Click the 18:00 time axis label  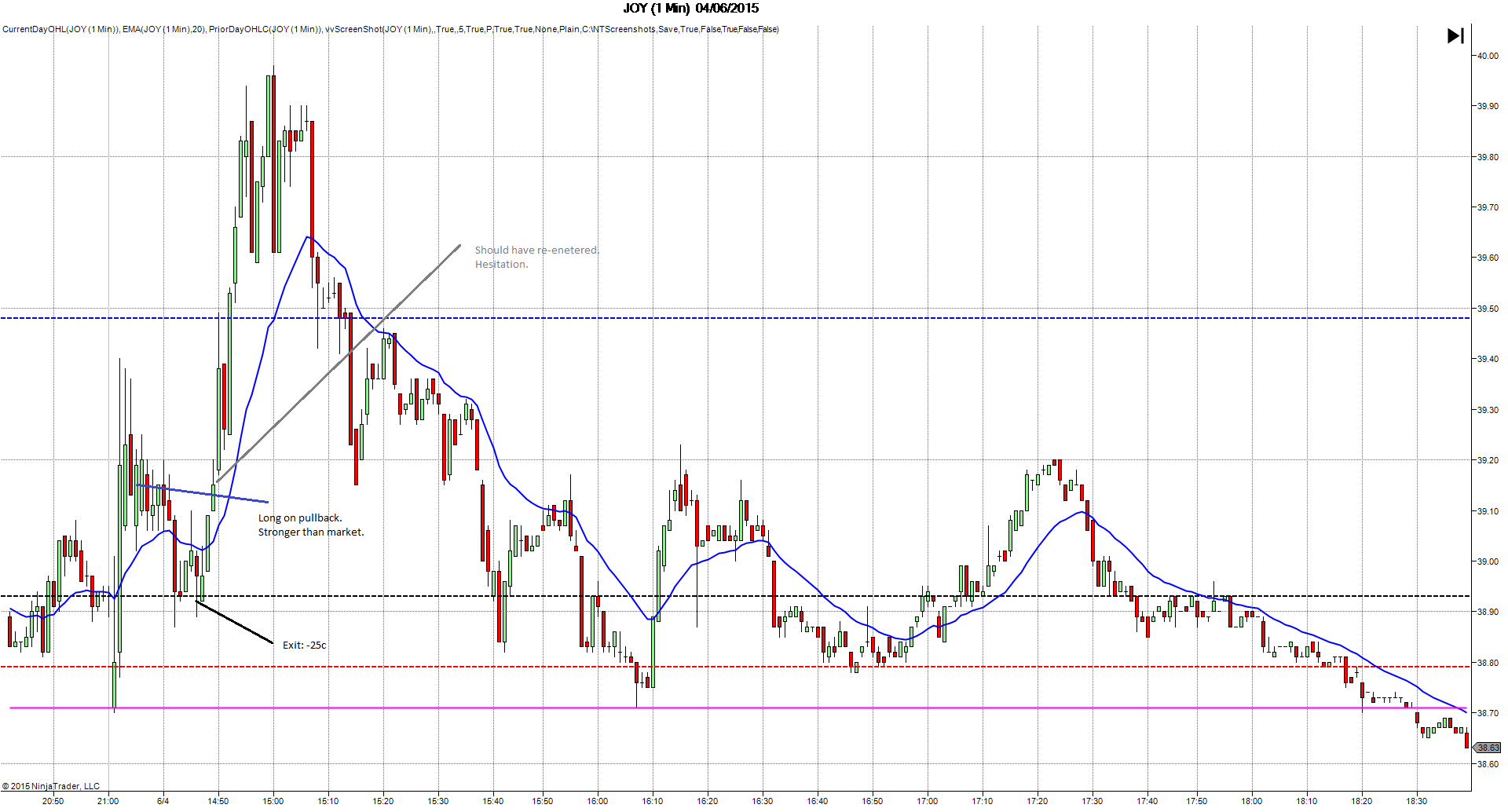pos(1252,801)
